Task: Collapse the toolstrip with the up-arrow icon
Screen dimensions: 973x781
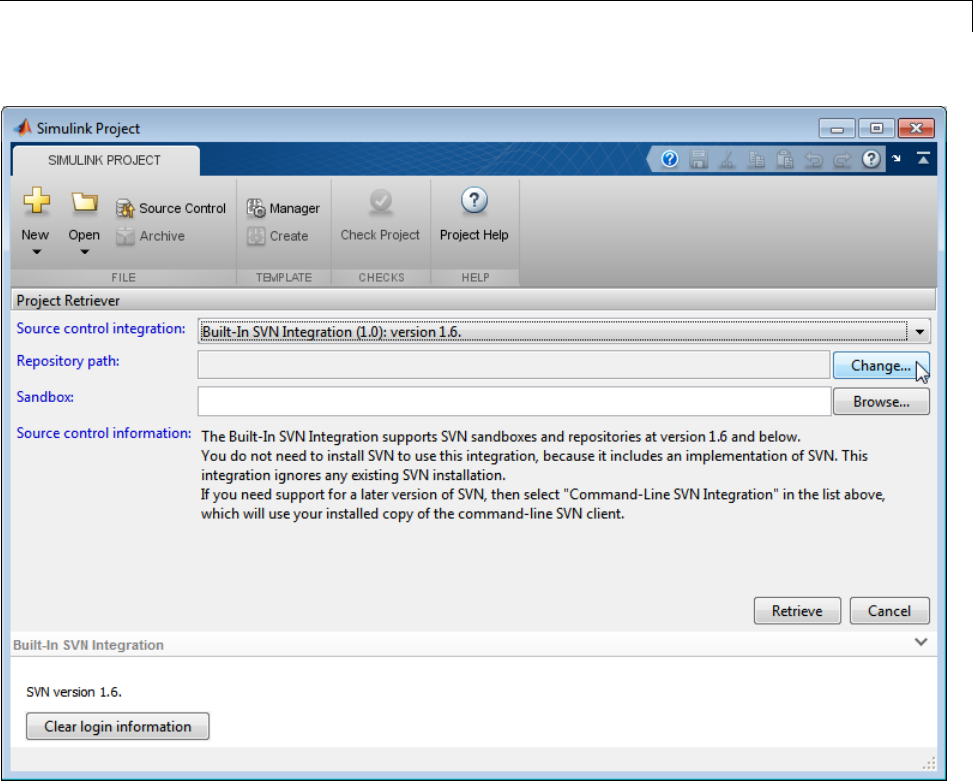Action: click(923, 159)
